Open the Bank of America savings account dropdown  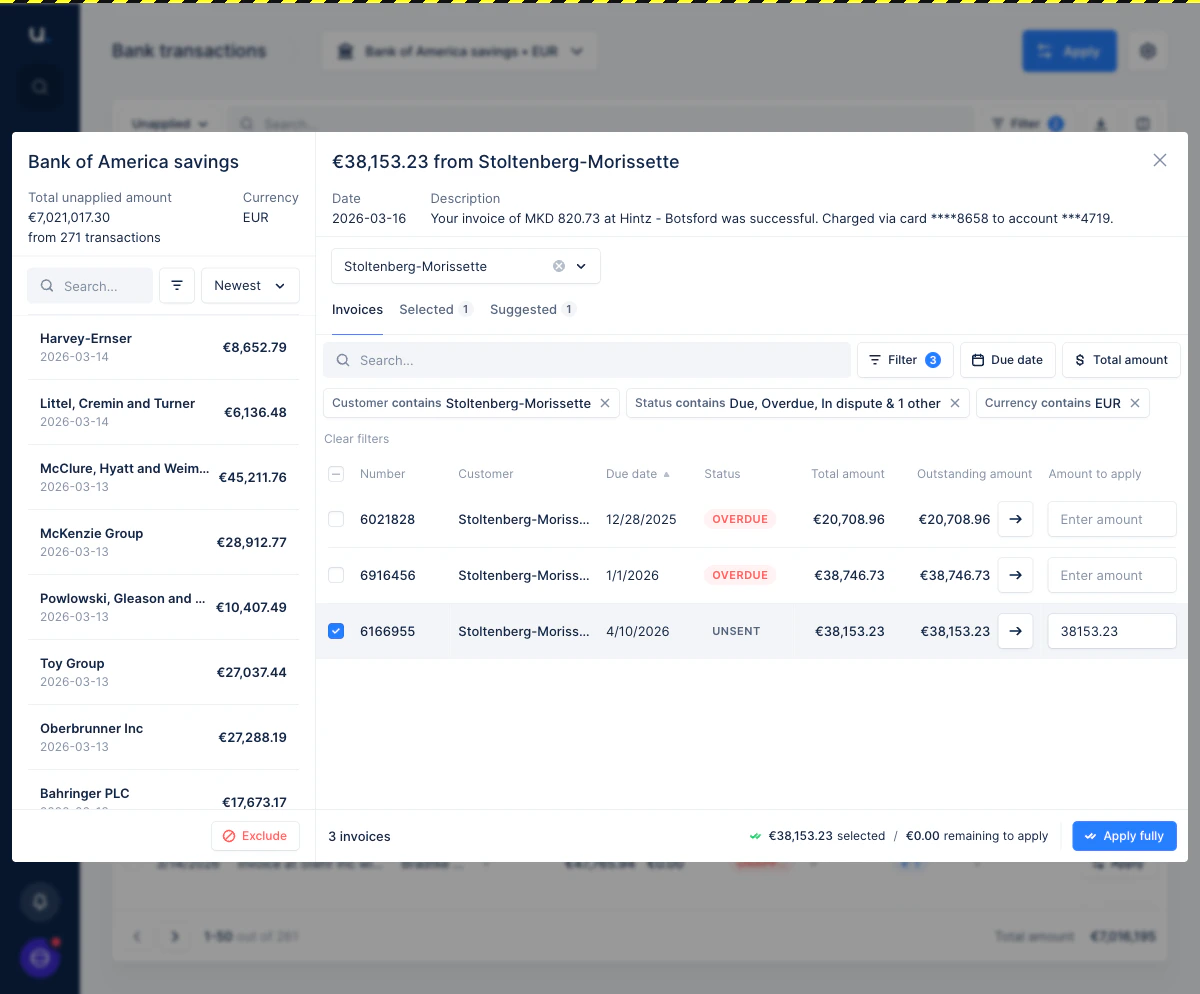point(460,51)
